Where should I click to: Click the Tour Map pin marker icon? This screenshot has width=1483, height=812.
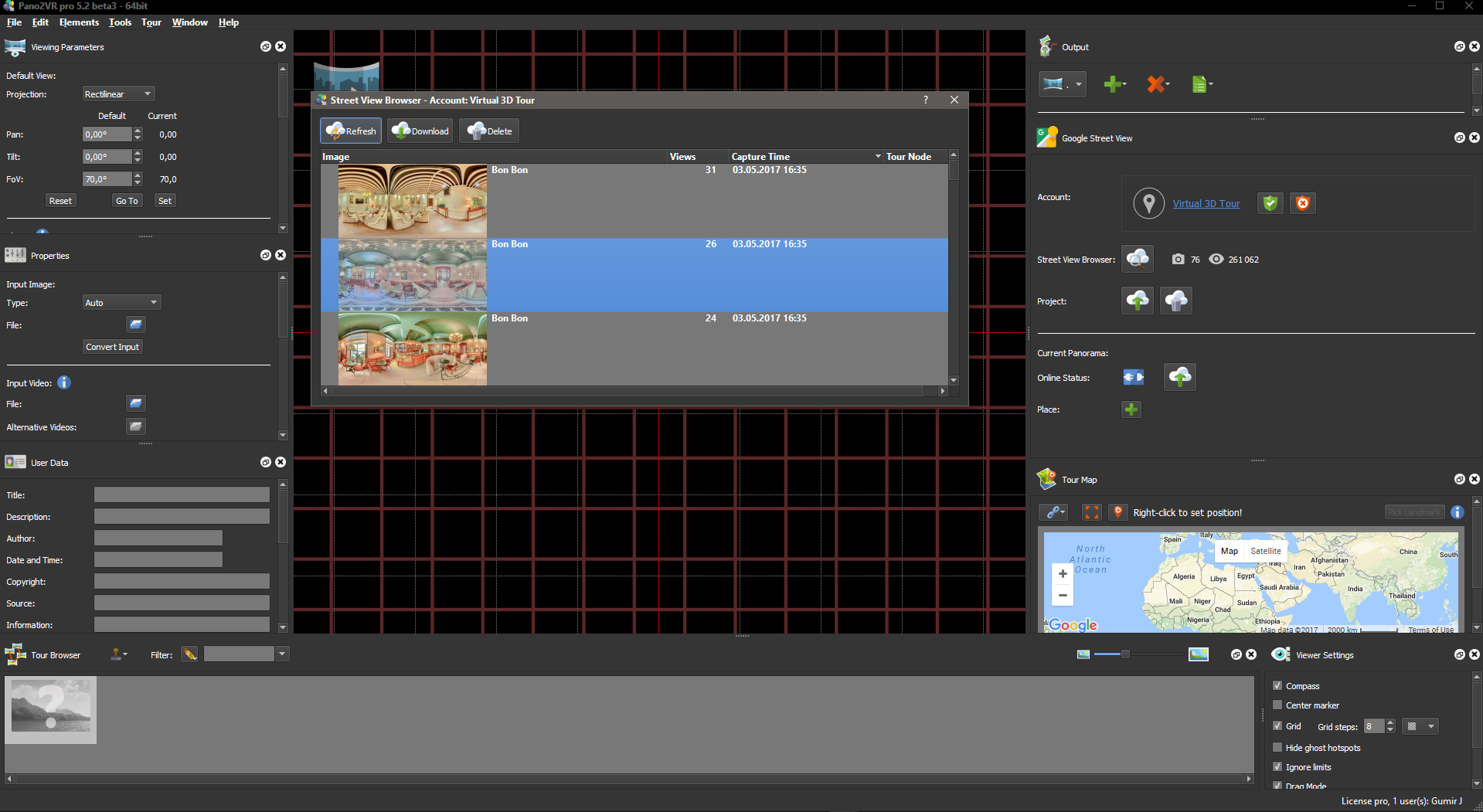click(1117, 512)
